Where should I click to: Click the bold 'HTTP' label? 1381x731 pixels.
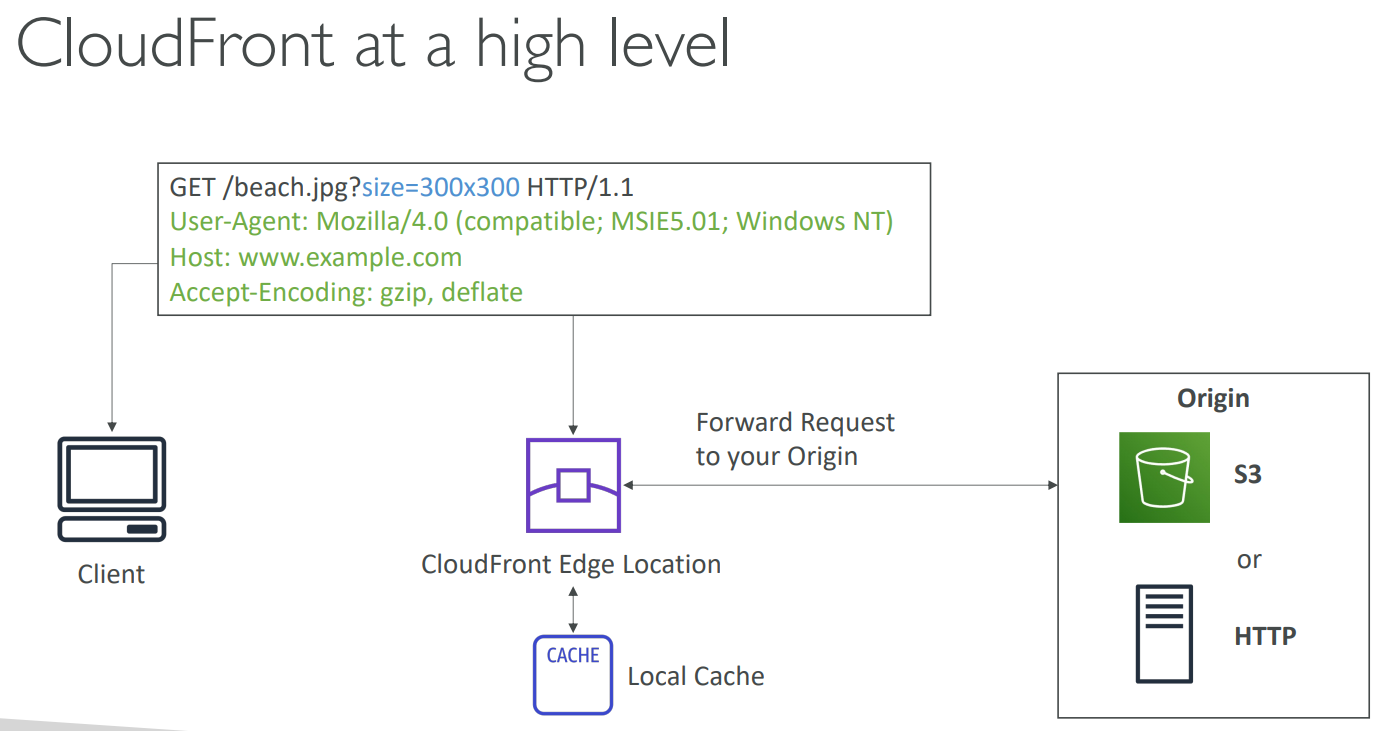pyautogui.click(x=1265, y=635)
